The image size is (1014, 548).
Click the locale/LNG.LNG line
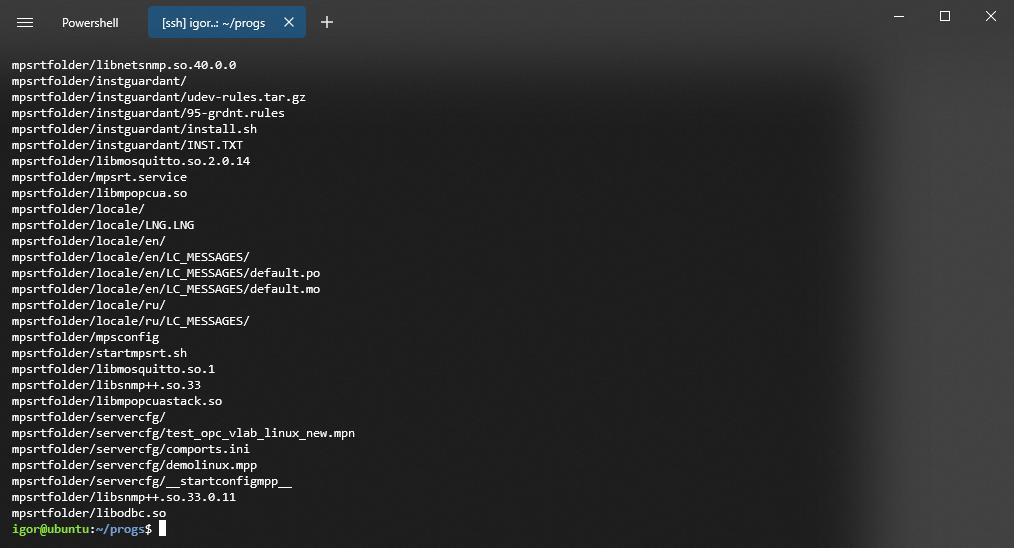[103, 225]
